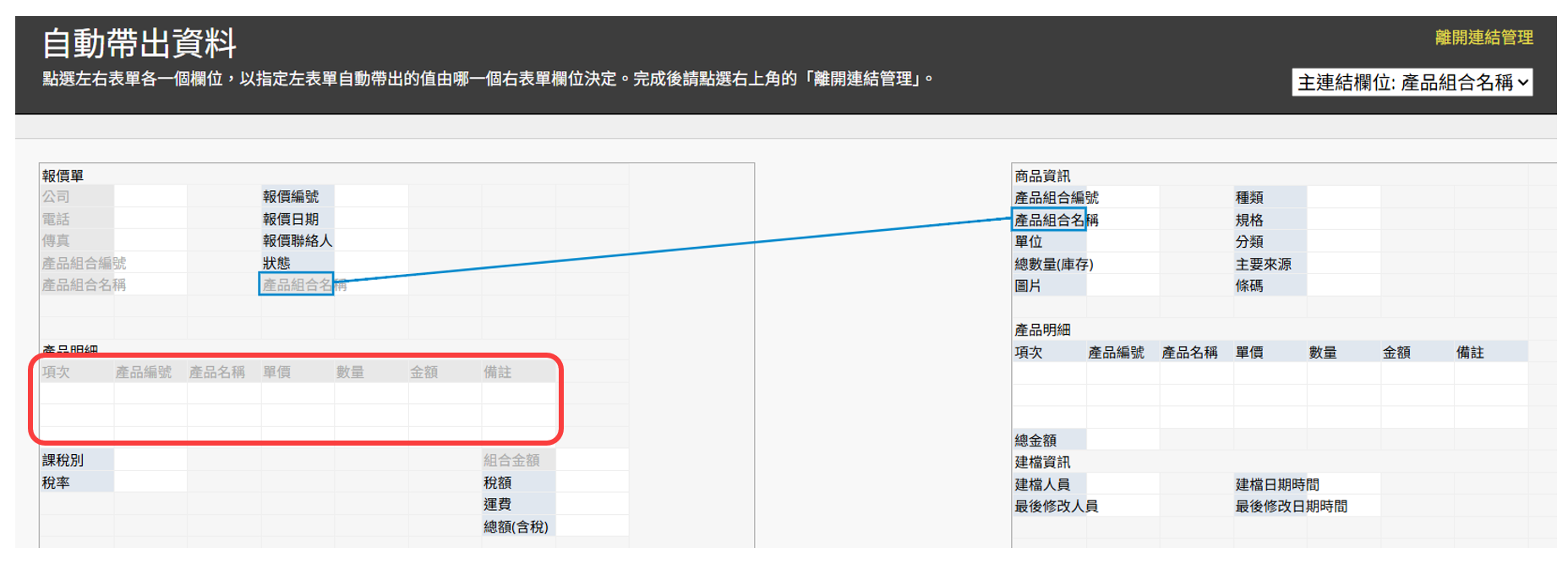Click the 離開連結管理 link
Screen dimensions: 1568x564
click(x=1483, y=37)
